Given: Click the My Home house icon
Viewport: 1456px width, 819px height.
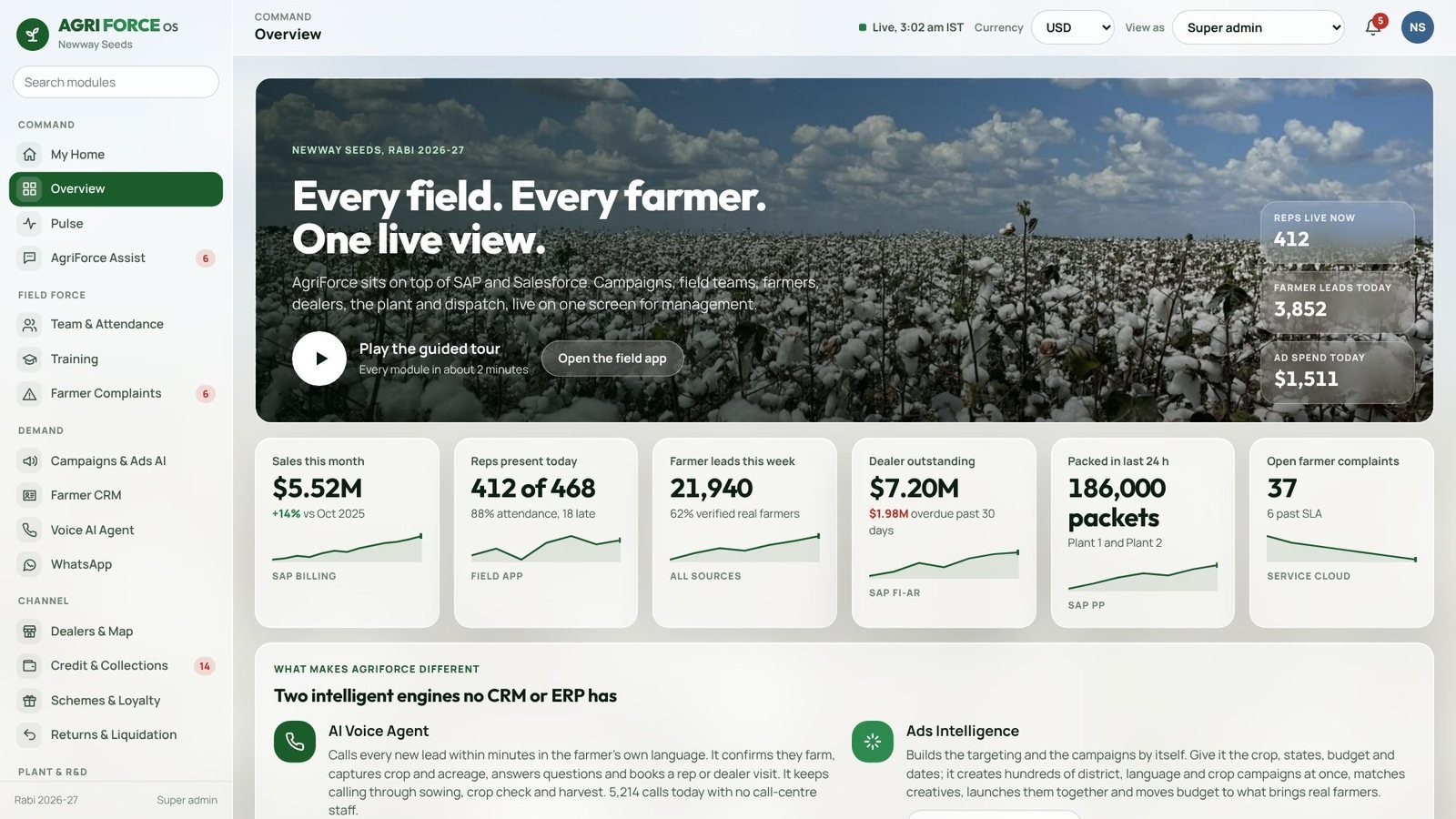Looking at the screenshot, I should coord(30,155).
